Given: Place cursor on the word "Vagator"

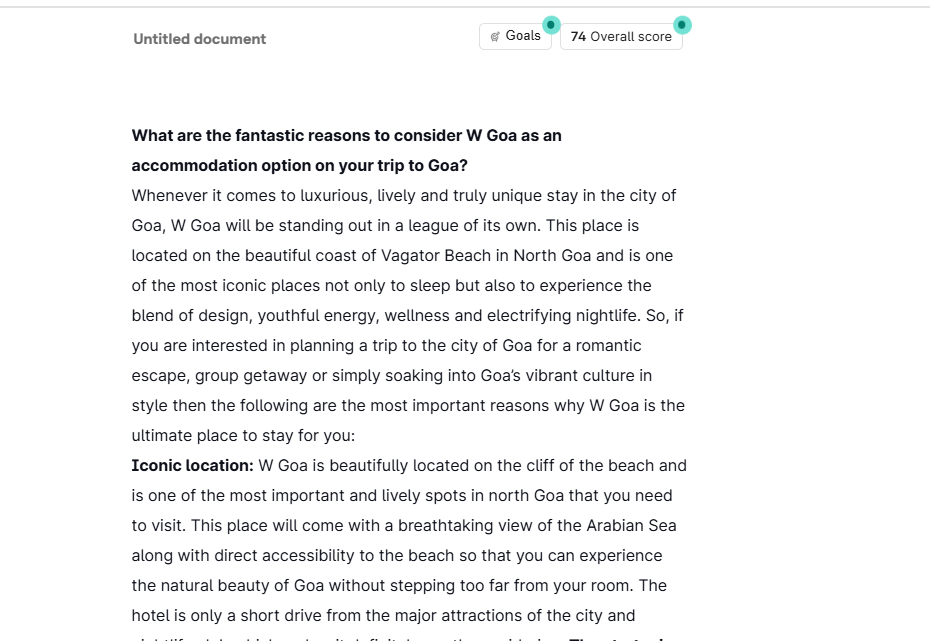Looking at the screenshot, I should pos(410,255).
